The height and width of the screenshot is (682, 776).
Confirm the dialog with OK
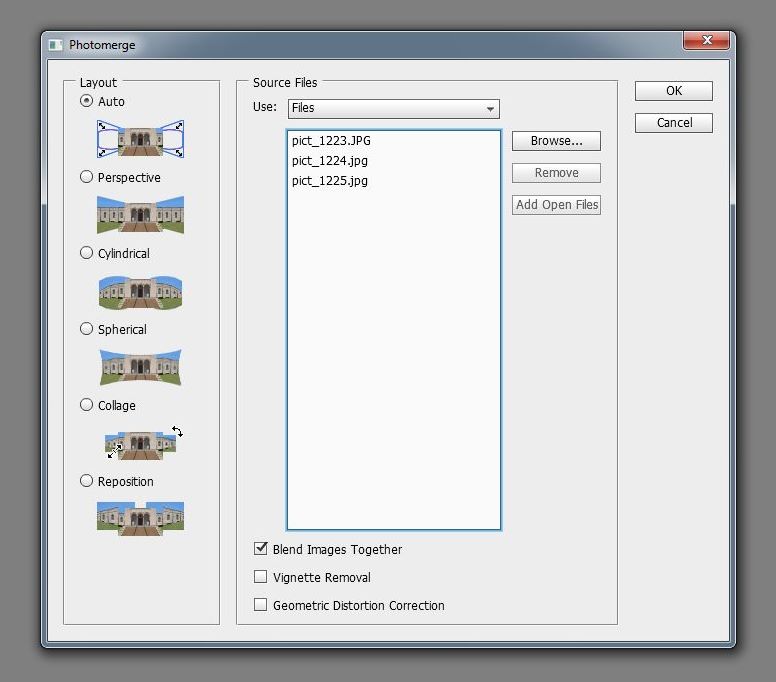pos(674,91)
